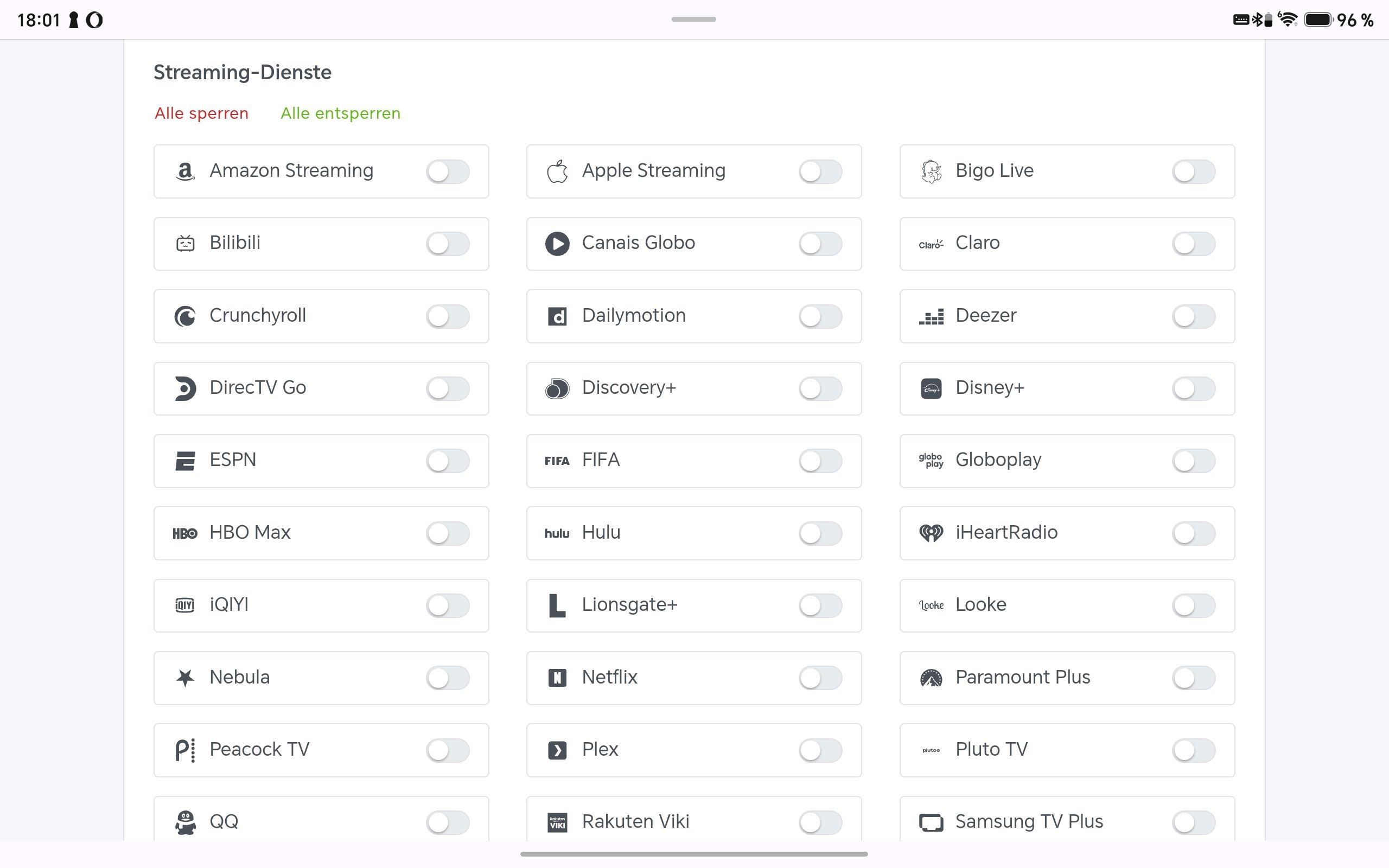Toggle the Pluto TV switch

[1194, 750]
